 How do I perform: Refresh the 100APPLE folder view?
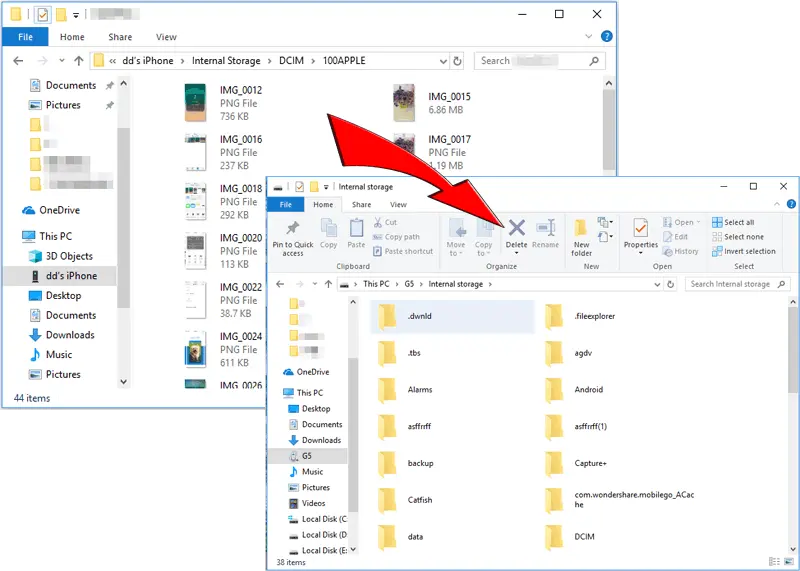point(457,61)
